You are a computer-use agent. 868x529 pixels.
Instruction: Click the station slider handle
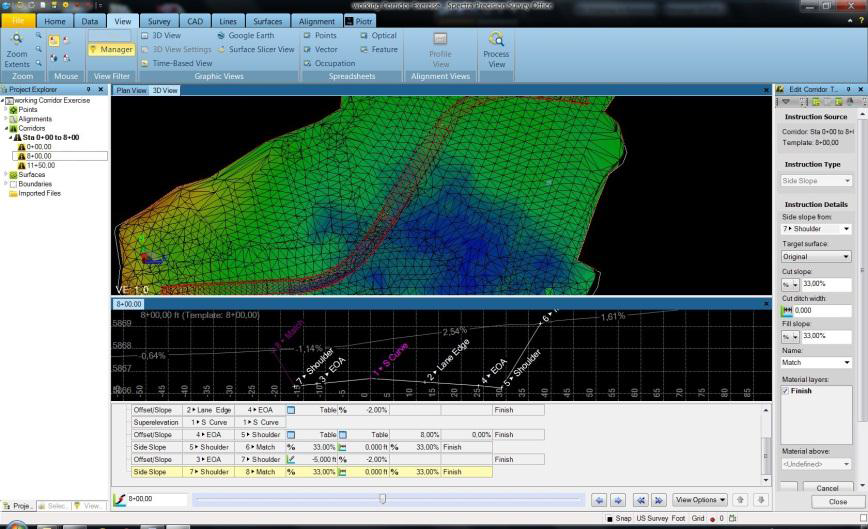[x=382, y=499]
